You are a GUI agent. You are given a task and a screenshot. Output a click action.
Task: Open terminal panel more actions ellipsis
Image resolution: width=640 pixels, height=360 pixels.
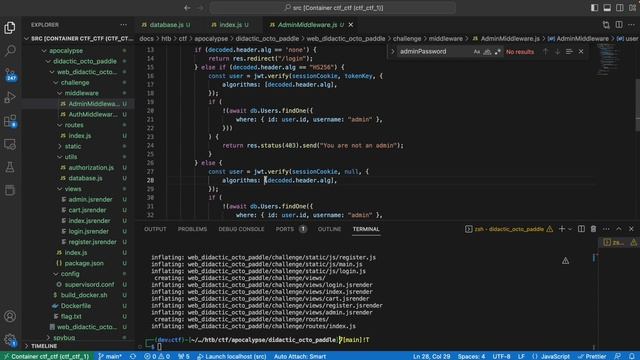pos(606,229)
